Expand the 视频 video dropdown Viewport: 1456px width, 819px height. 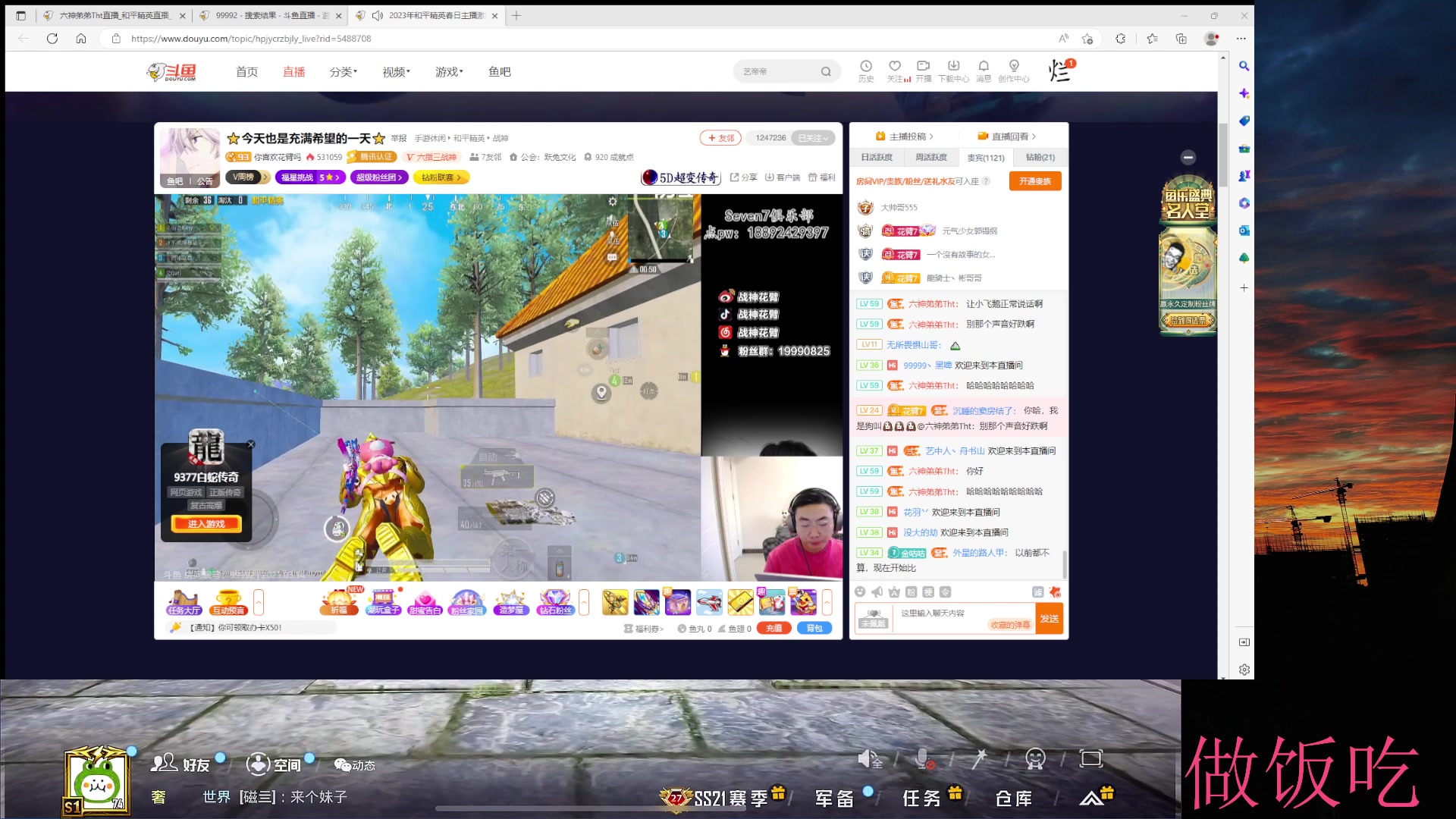point(396,71)
